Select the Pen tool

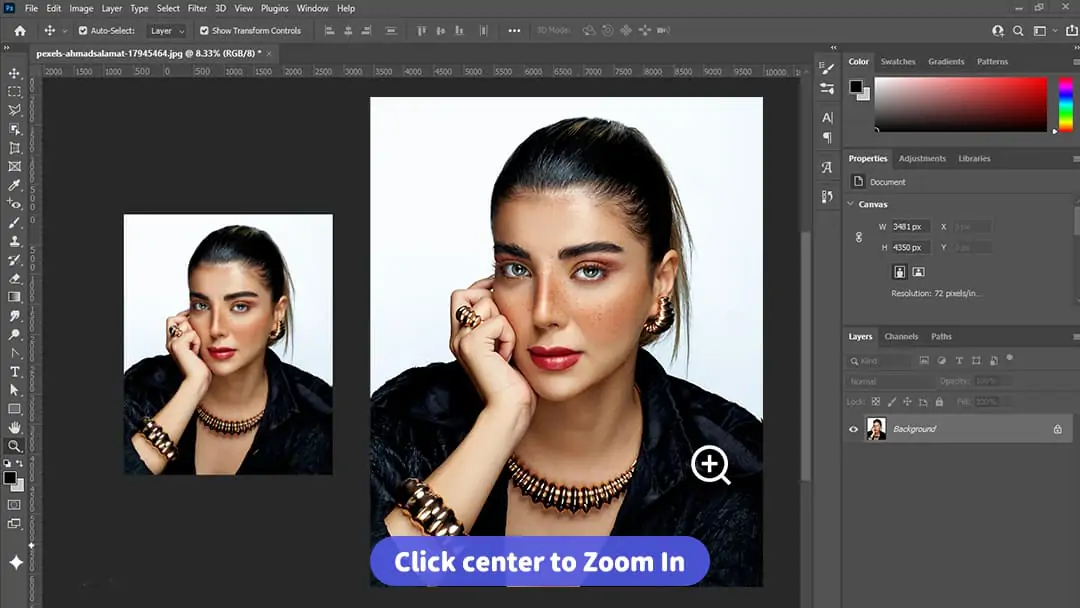[x=14, y=353]
